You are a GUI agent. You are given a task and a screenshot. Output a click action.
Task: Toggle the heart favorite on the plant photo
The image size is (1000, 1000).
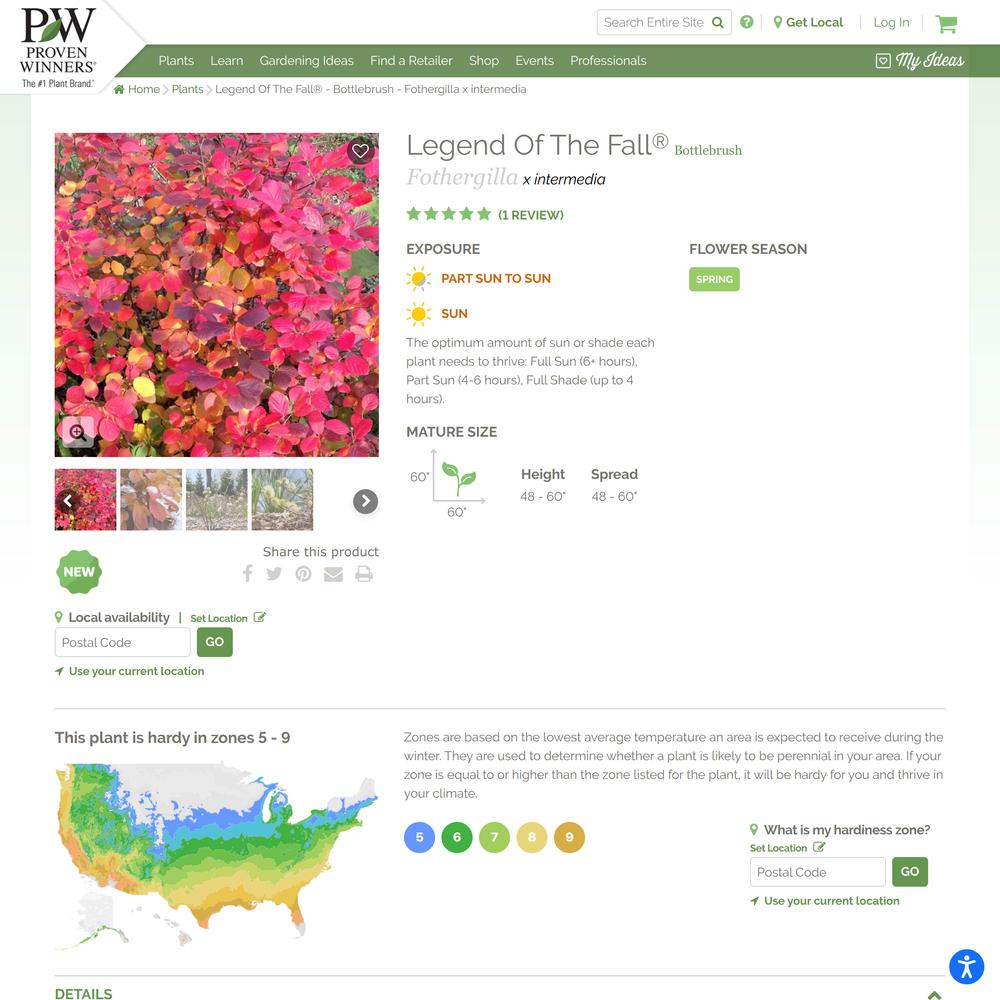point(360,151)
